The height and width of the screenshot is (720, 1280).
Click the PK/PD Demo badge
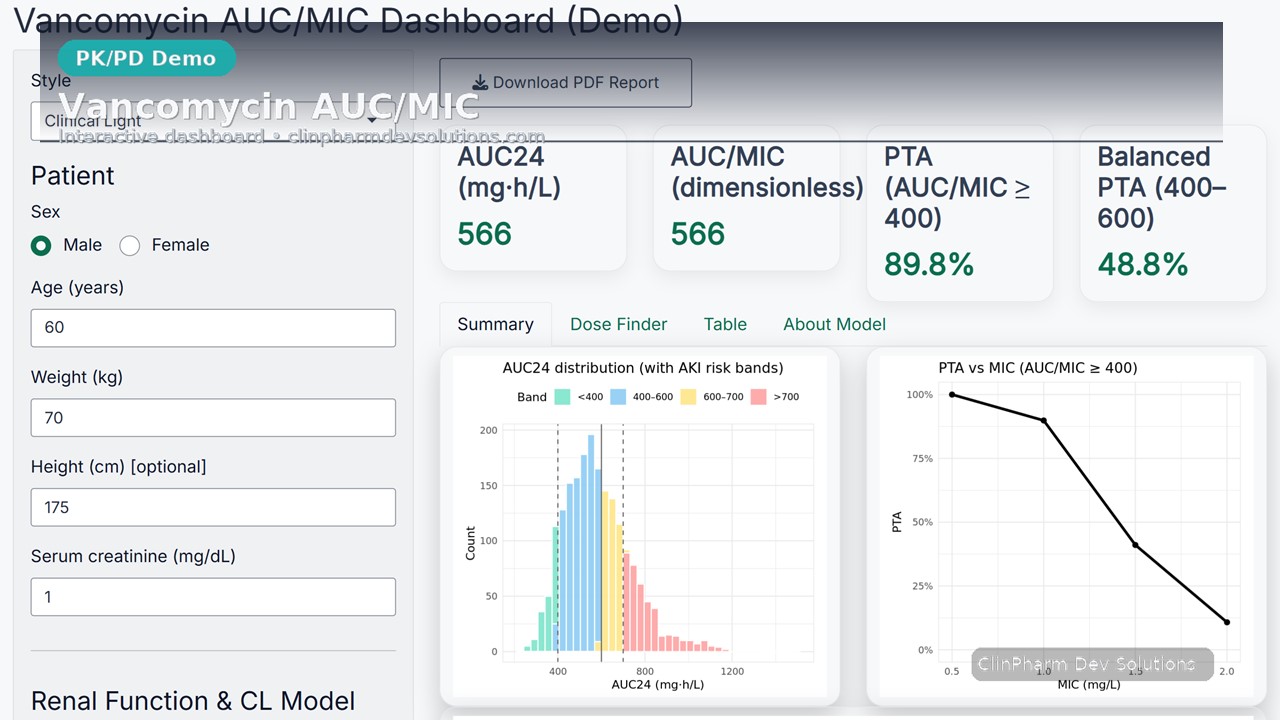pyautogui.click(x=146, y=58)
